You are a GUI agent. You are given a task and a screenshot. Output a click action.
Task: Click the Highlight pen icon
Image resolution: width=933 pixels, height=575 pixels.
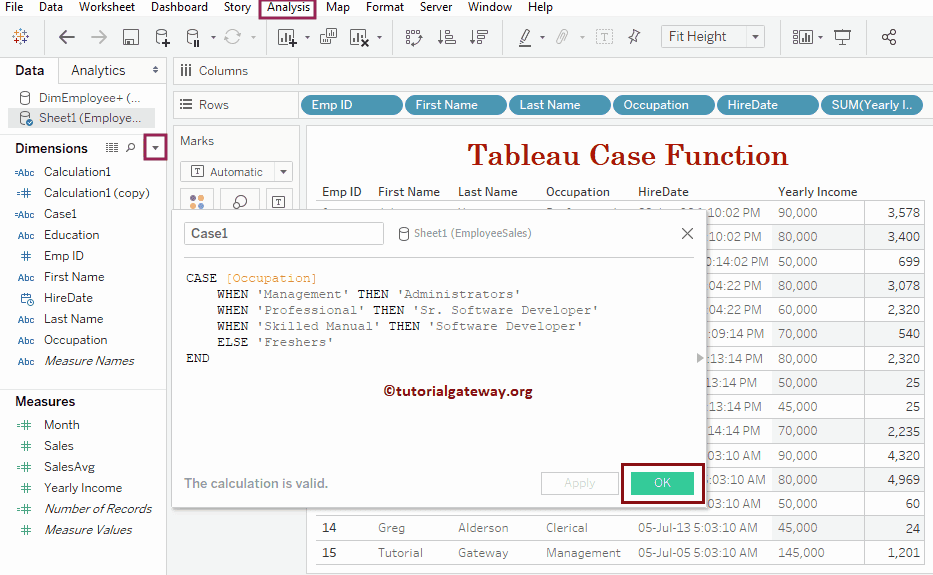tap(525, 38)
